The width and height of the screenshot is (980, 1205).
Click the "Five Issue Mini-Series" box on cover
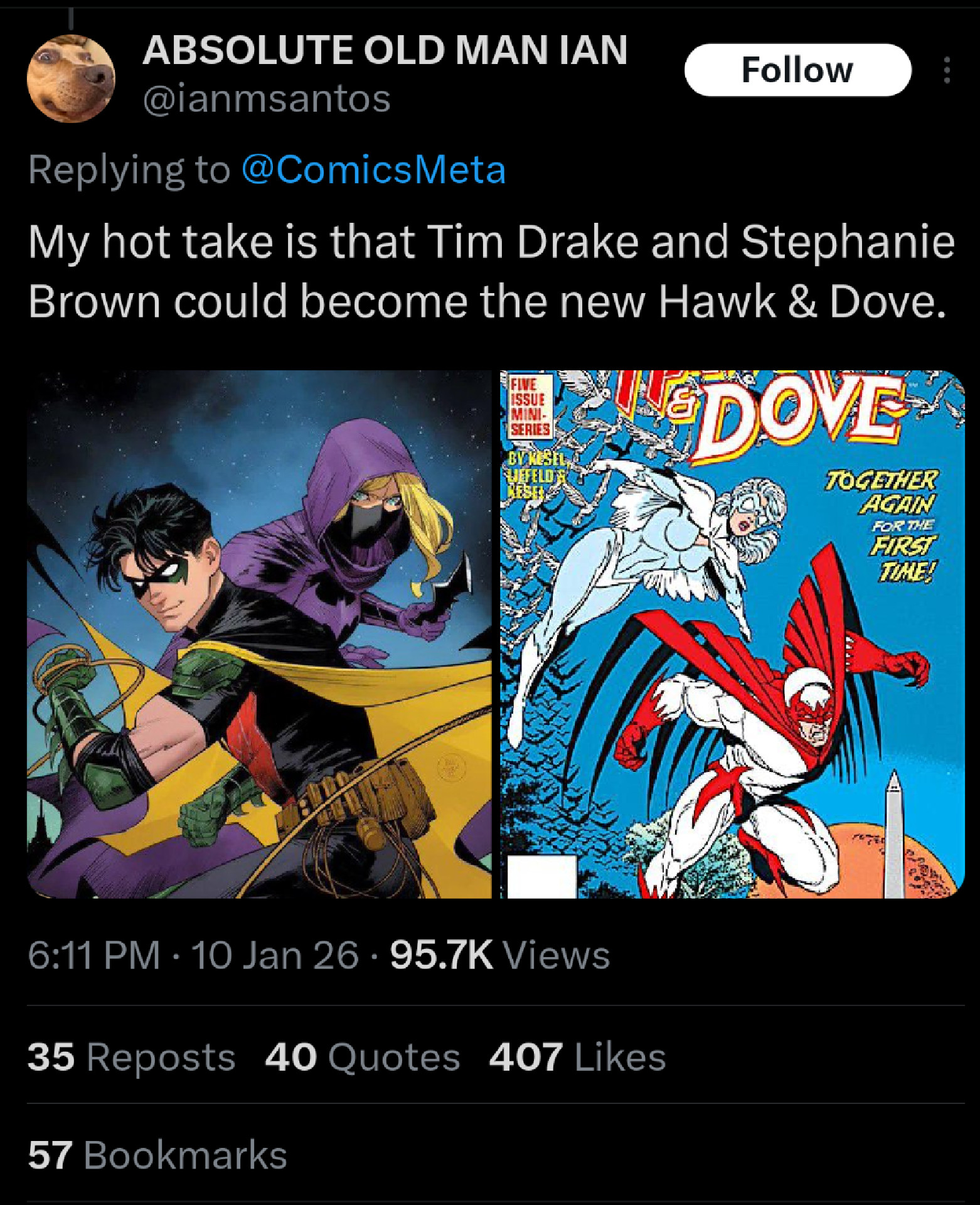pyautogui.click(x=530, y=407)
